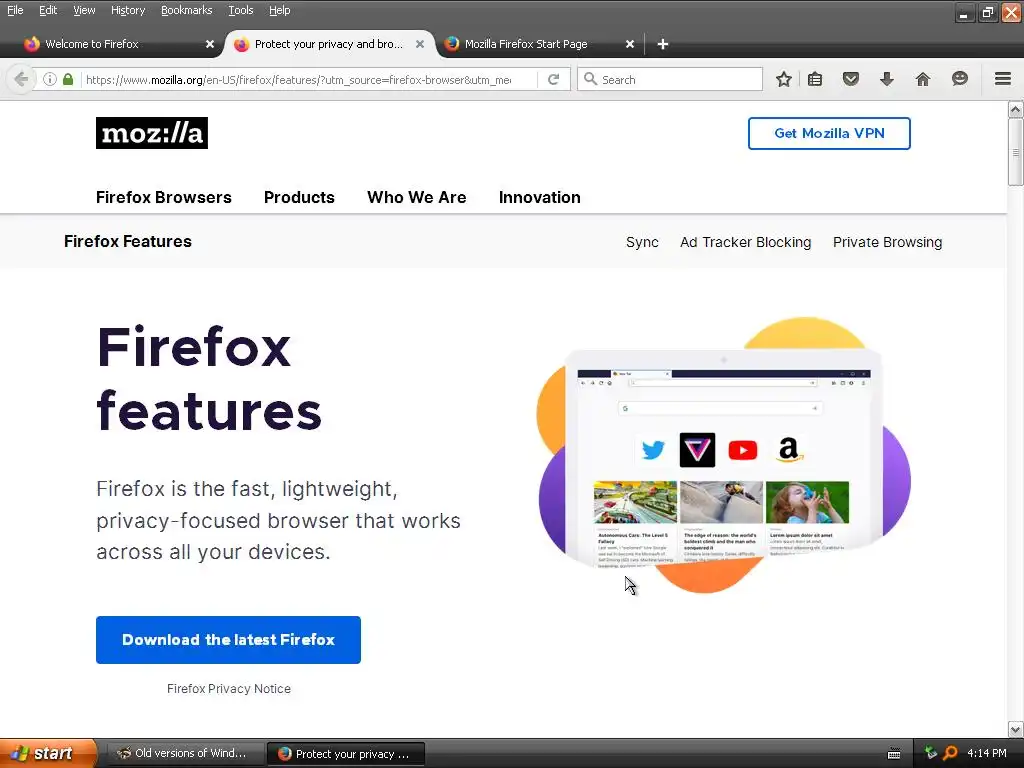Open the File menu
This screenshot has width=1024, height=768.
(15, 10)
